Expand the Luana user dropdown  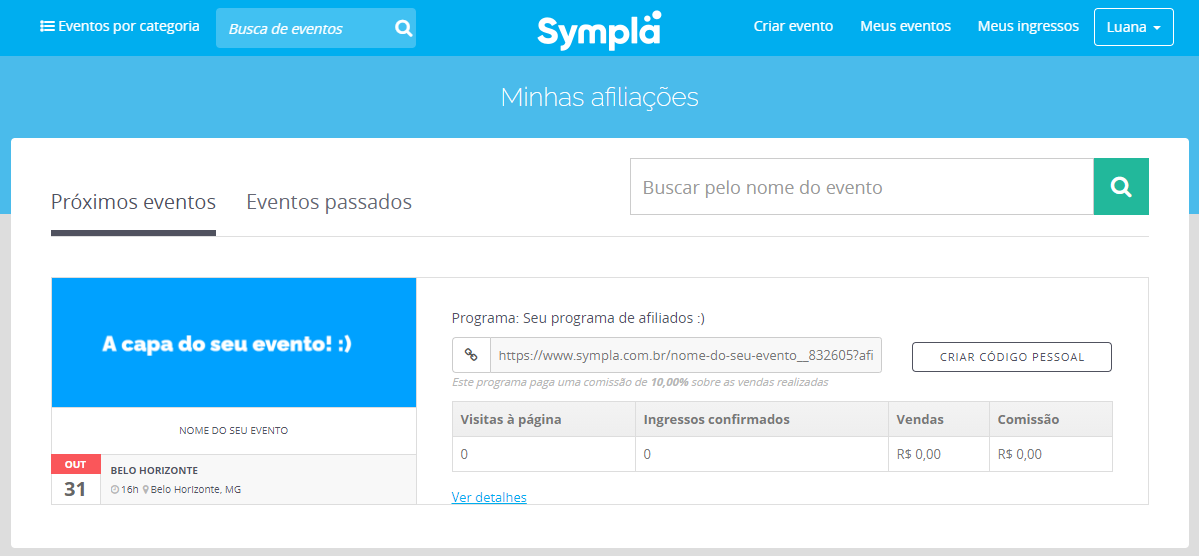(x=1133, y=27)
